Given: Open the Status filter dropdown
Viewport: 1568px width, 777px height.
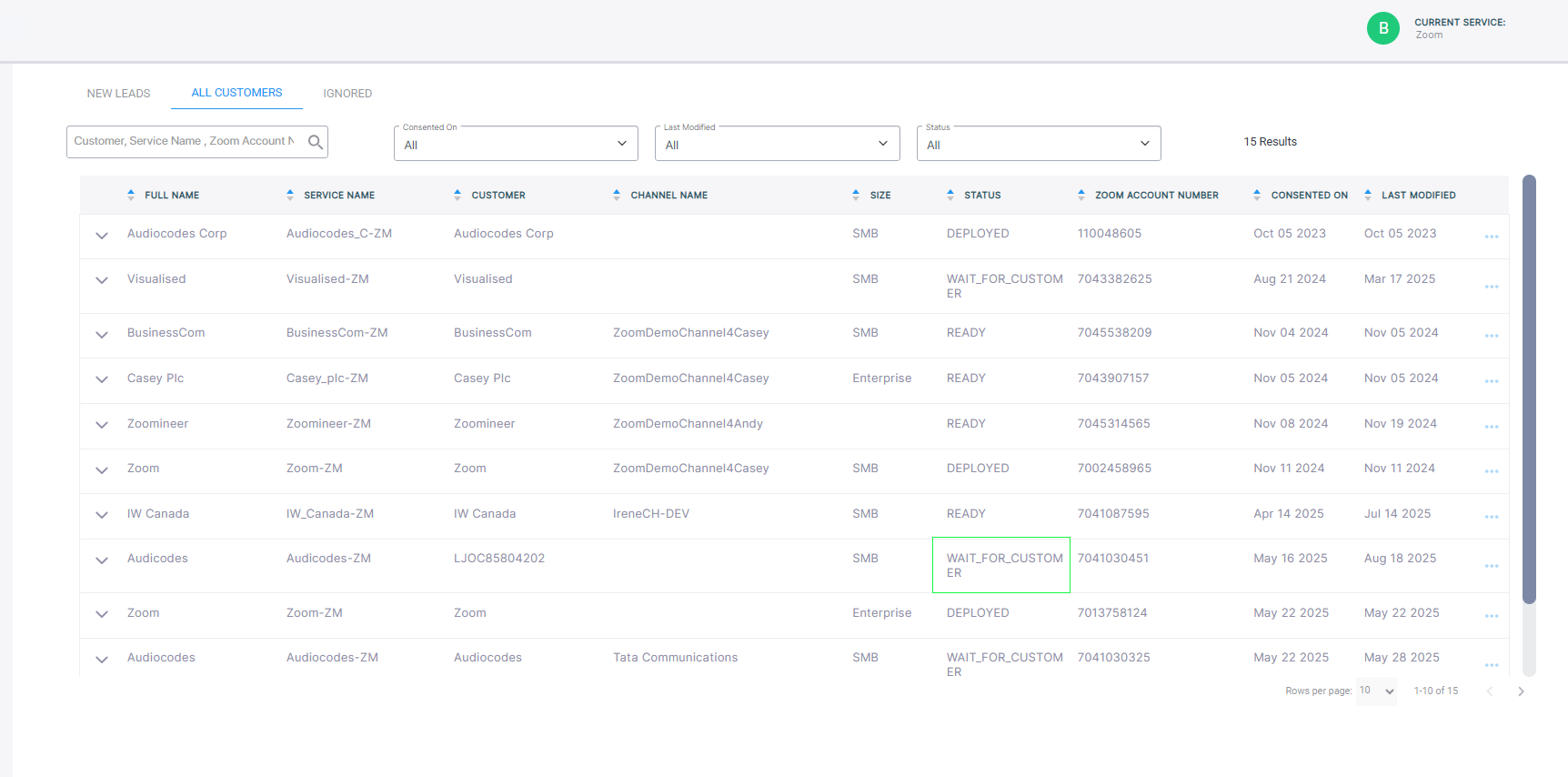Looking at the screenshot, I should point(1039,144).
